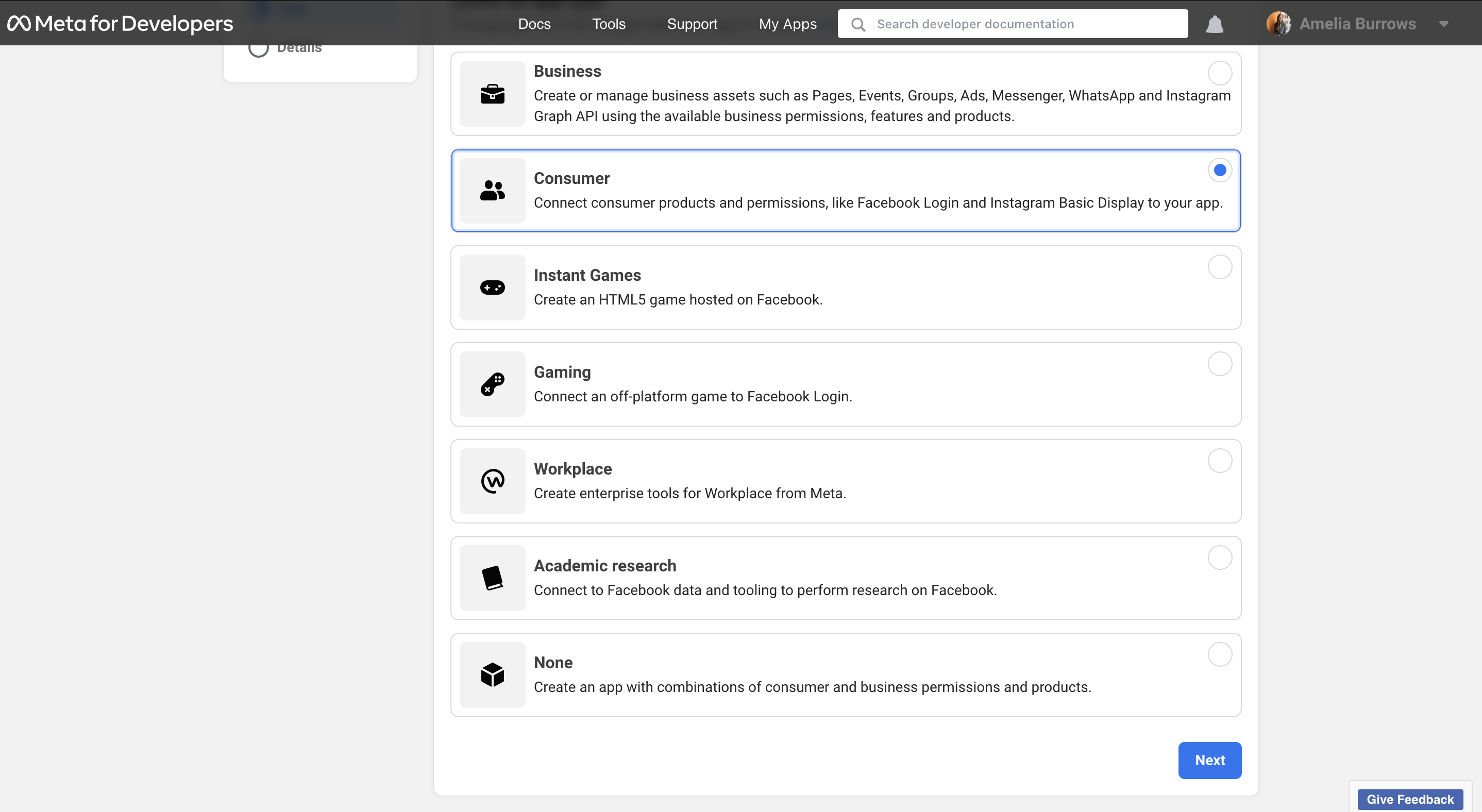Click the Business briefcase icon
1482x812 pixels.
coord(492,94)
